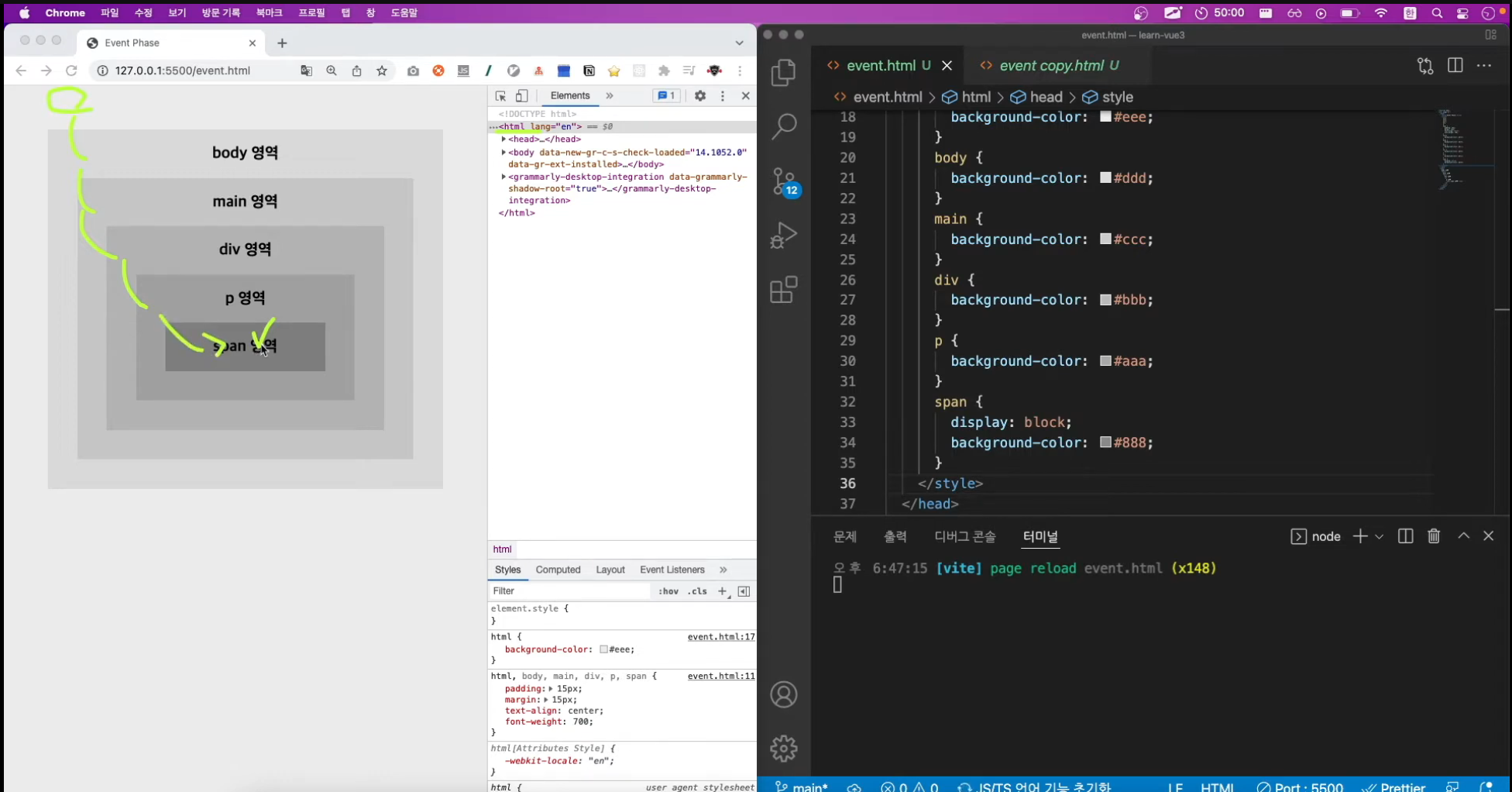
Task: Open the DevTools issues counter badge
Action: pos(665,96)
